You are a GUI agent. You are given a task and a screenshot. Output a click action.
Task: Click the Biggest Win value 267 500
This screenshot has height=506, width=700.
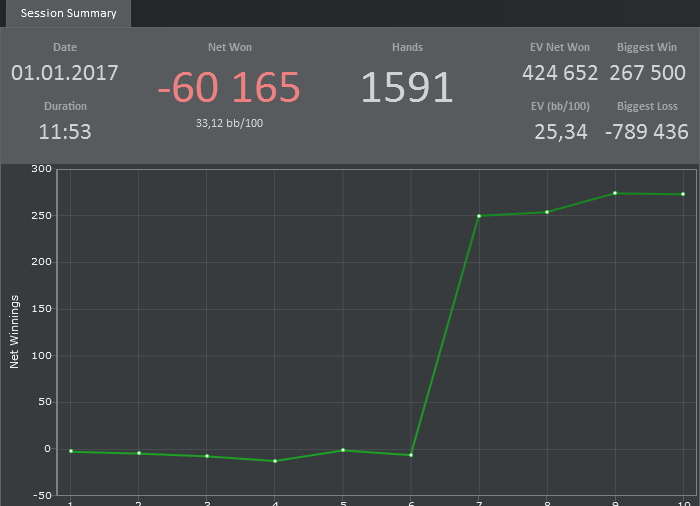647,73
